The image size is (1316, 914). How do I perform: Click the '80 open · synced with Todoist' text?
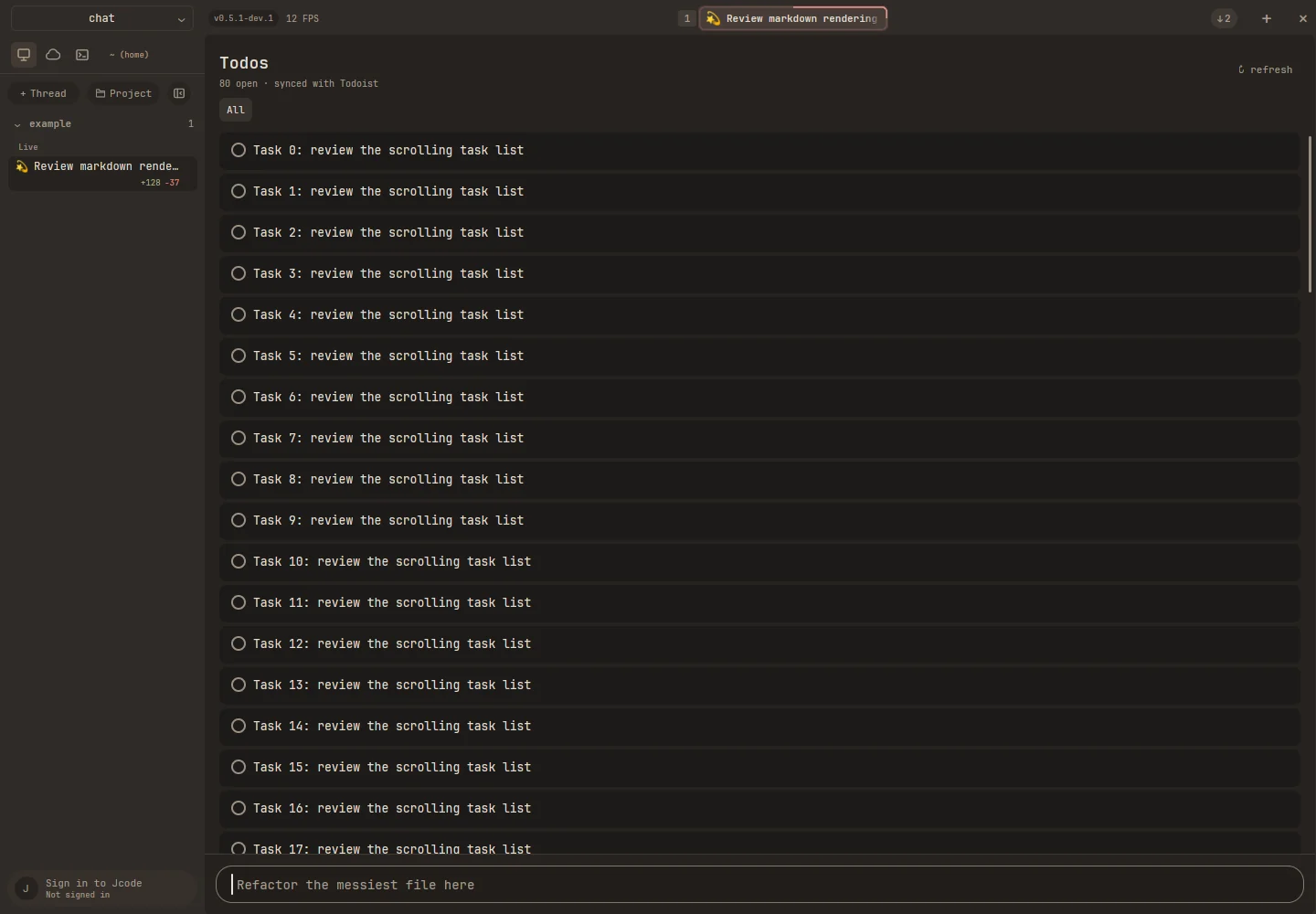[x=299, y=83]
